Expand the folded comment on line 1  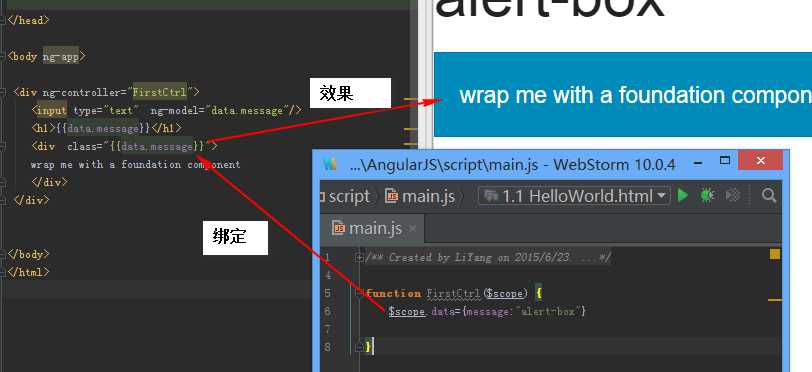pos(359,257)
